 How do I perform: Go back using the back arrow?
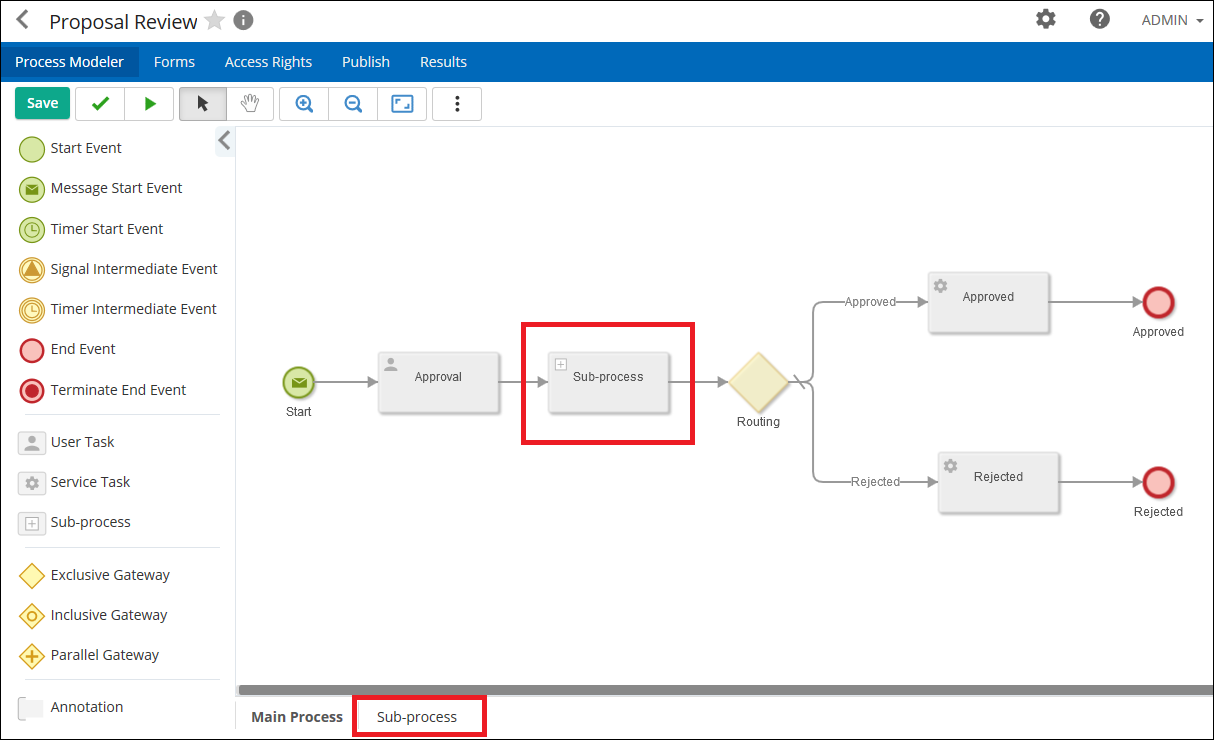[x=22, y=19]
